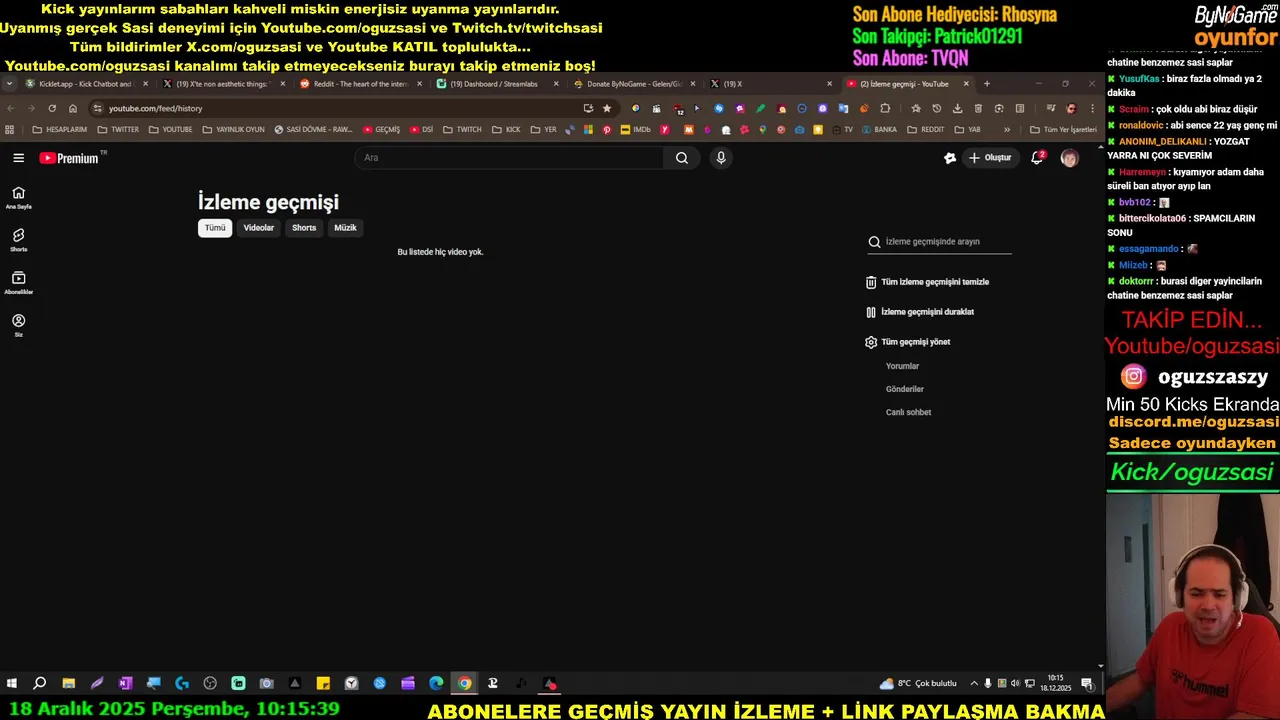
Task: Pause history via İzleme geçmişini duraklat
Action: [x=920, y=312]
